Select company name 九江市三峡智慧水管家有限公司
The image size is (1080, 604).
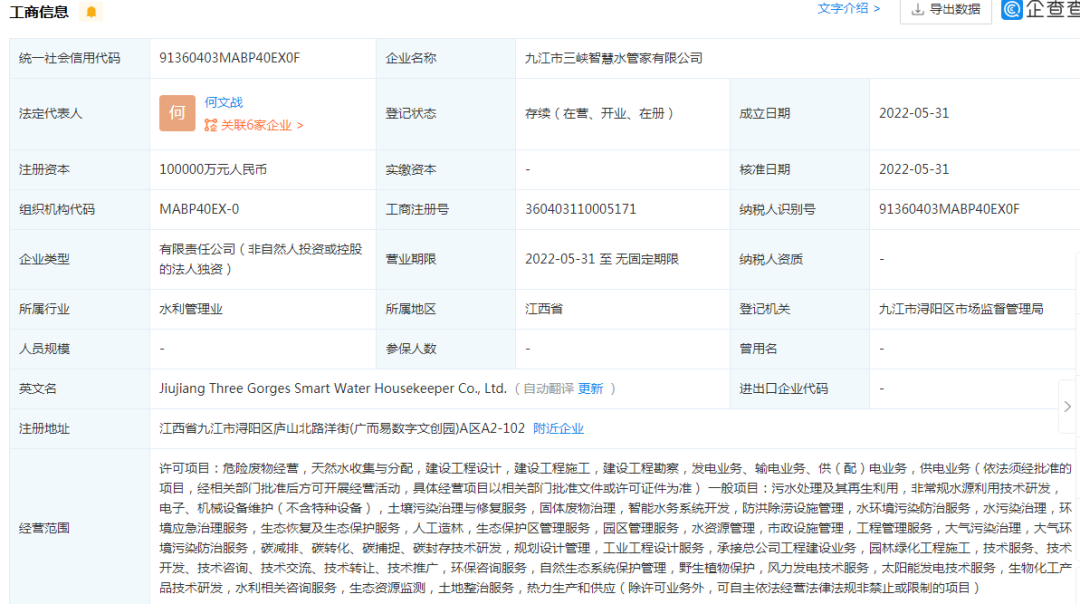[614, 58]
